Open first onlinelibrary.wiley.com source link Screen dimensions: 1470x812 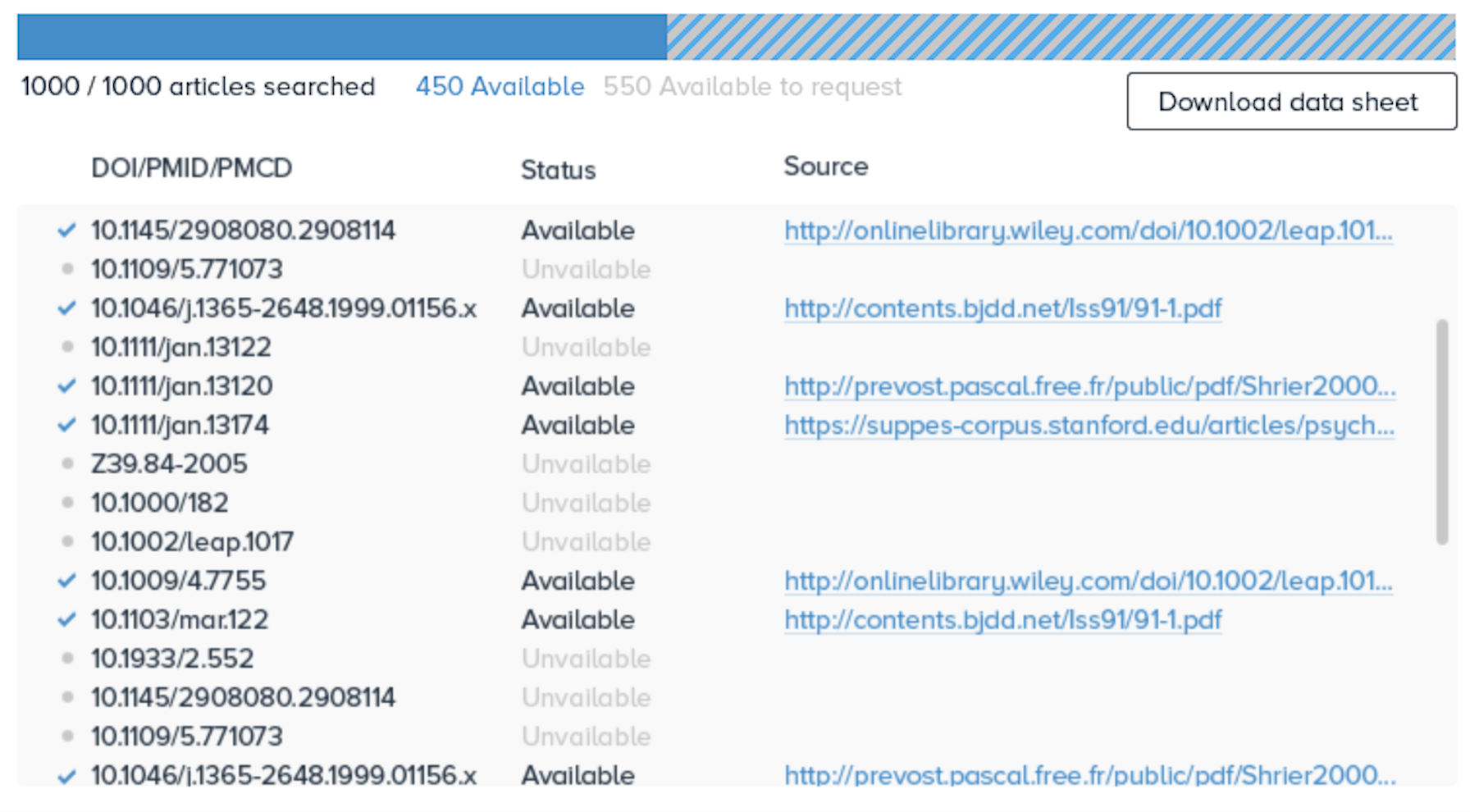(1089, 230)
